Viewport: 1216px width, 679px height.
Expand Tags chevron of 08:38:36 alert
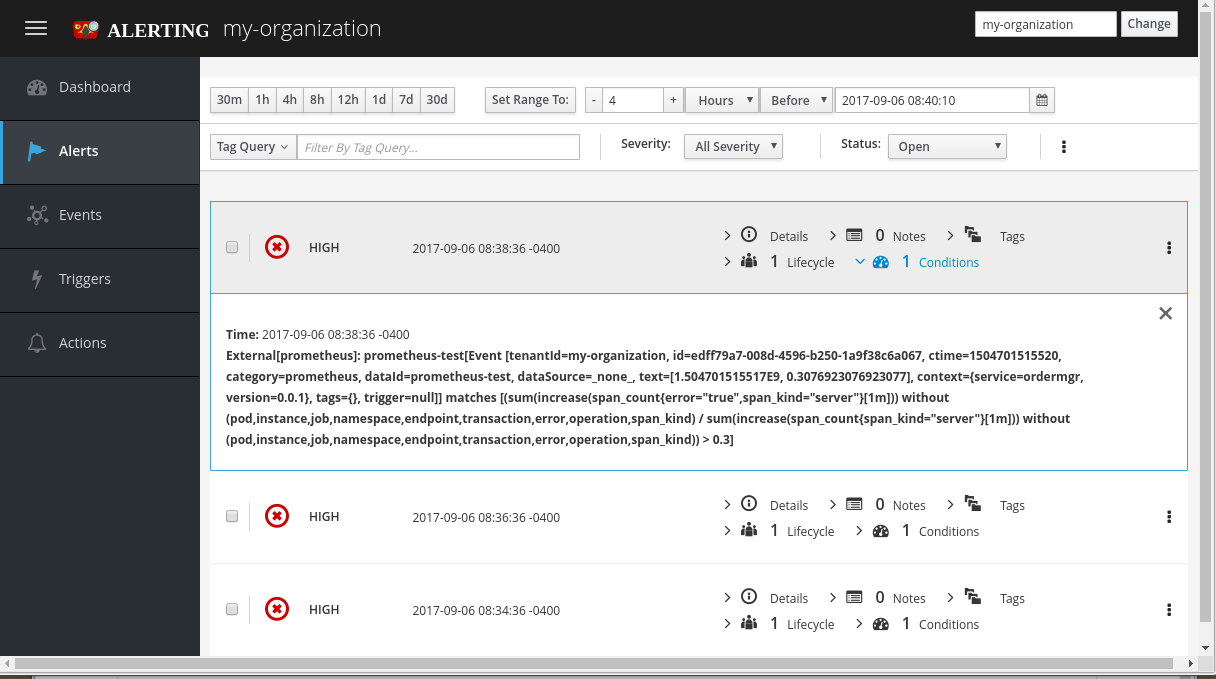[x=951, y=235]
